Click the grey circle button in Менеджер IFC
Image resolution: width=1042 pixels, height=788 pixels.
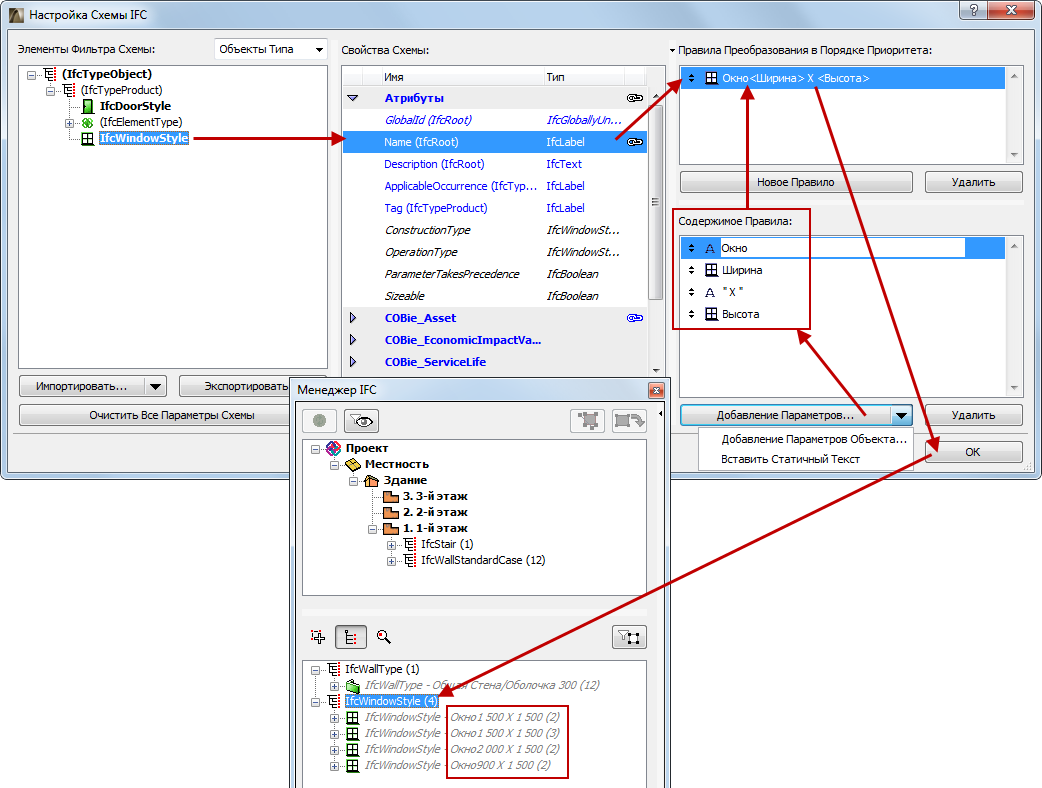[x=320, y=421]
